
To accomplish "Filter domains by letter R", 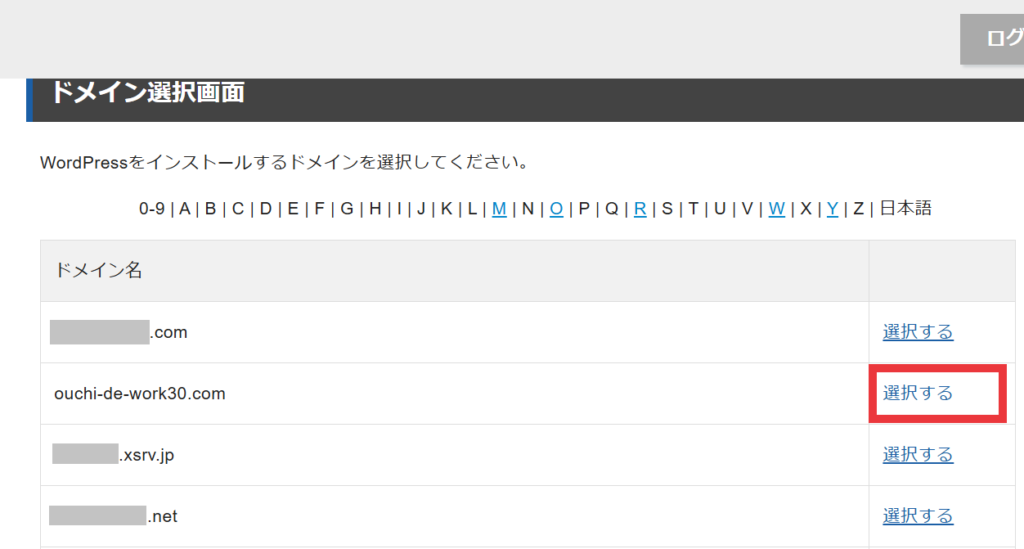I will coord(640,209).
